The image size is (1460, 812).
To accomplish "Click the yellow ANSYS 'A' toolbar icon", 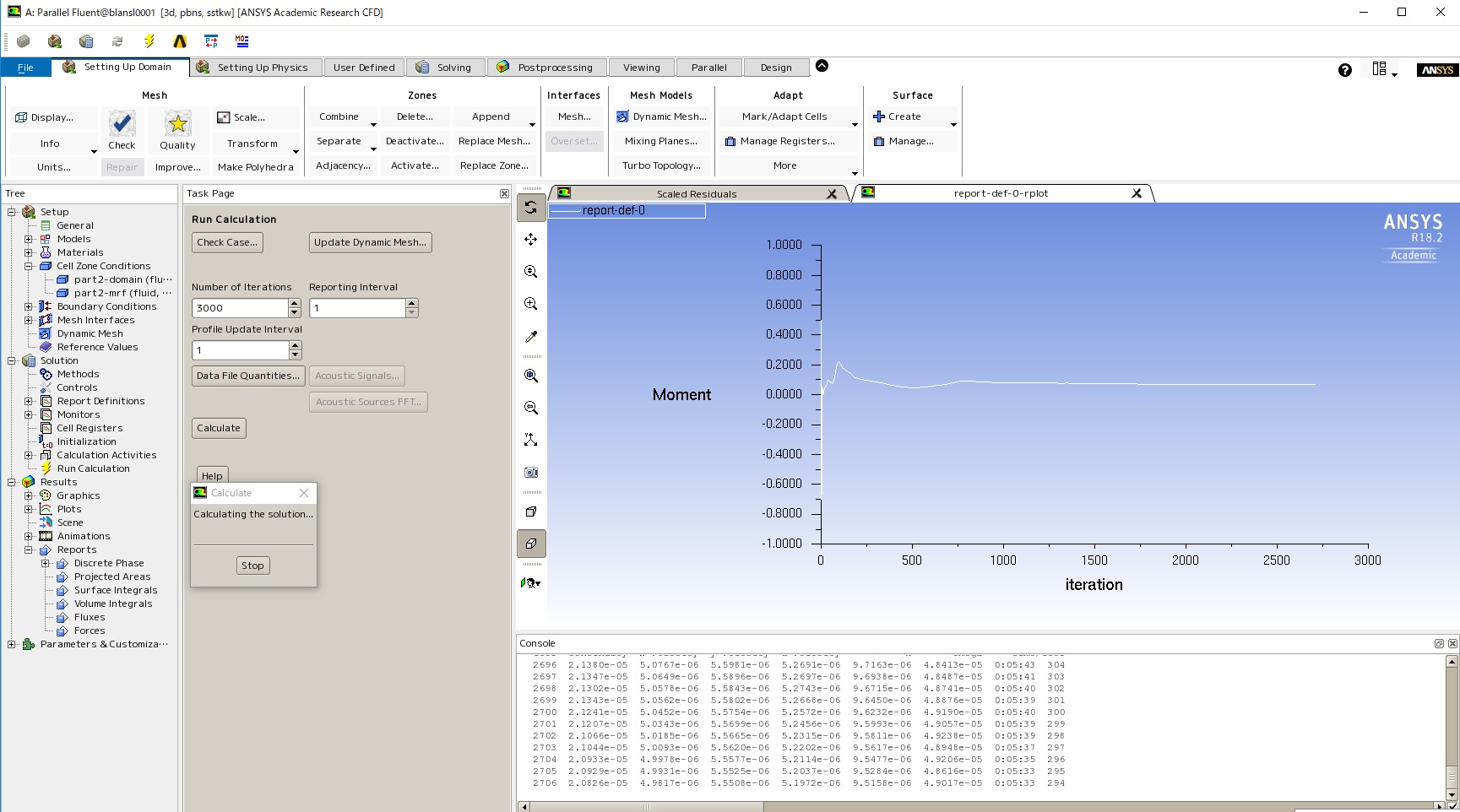I will [180, 41].
